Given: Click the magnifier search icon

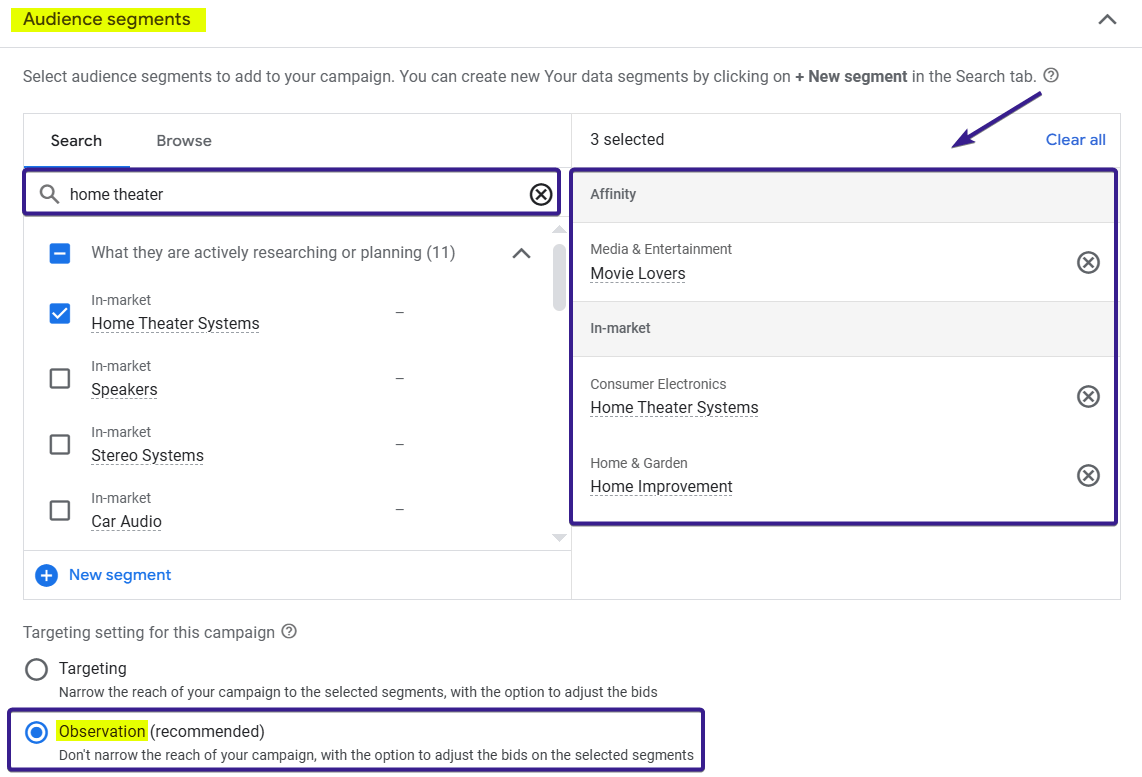Looking at the screenshot, I should point(49,194).
